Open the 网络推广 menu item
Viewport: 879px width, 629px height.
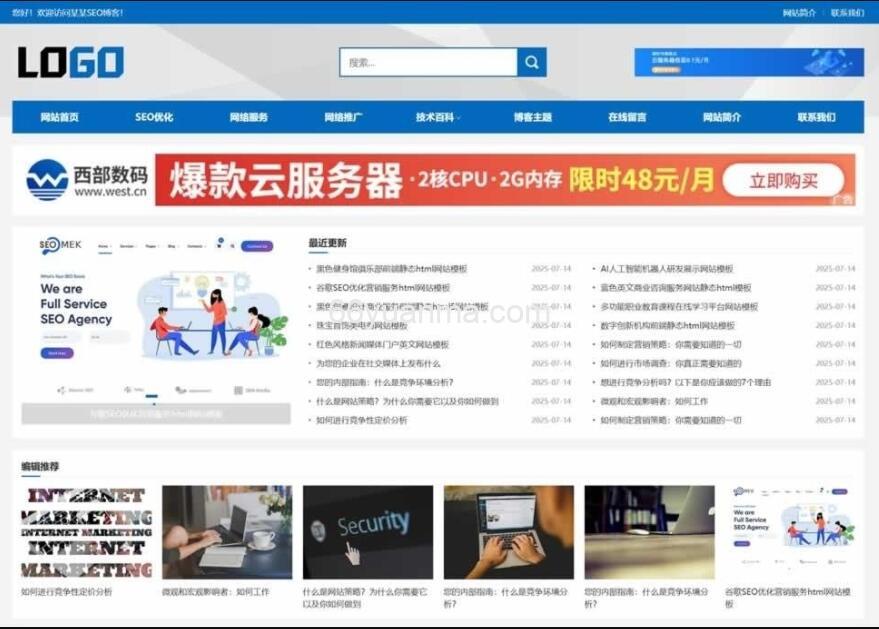(x=341, y=116)
